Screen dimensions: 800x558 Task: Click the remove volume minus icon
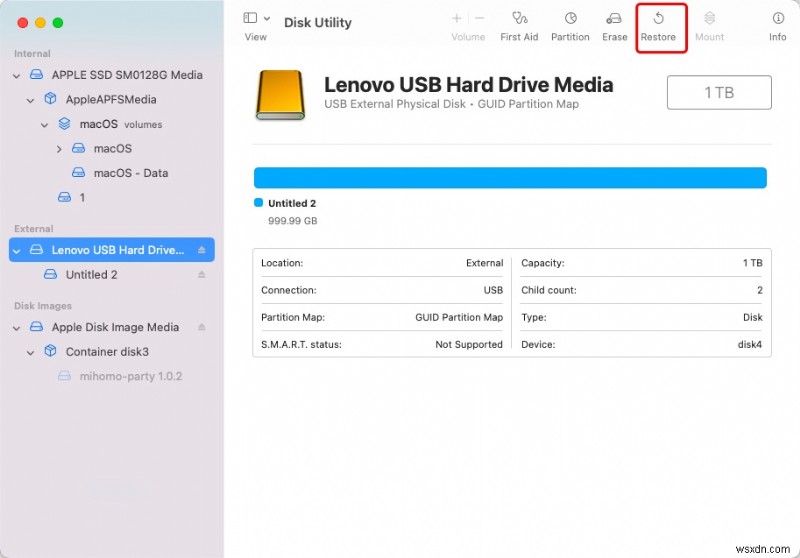pos(479,19)
